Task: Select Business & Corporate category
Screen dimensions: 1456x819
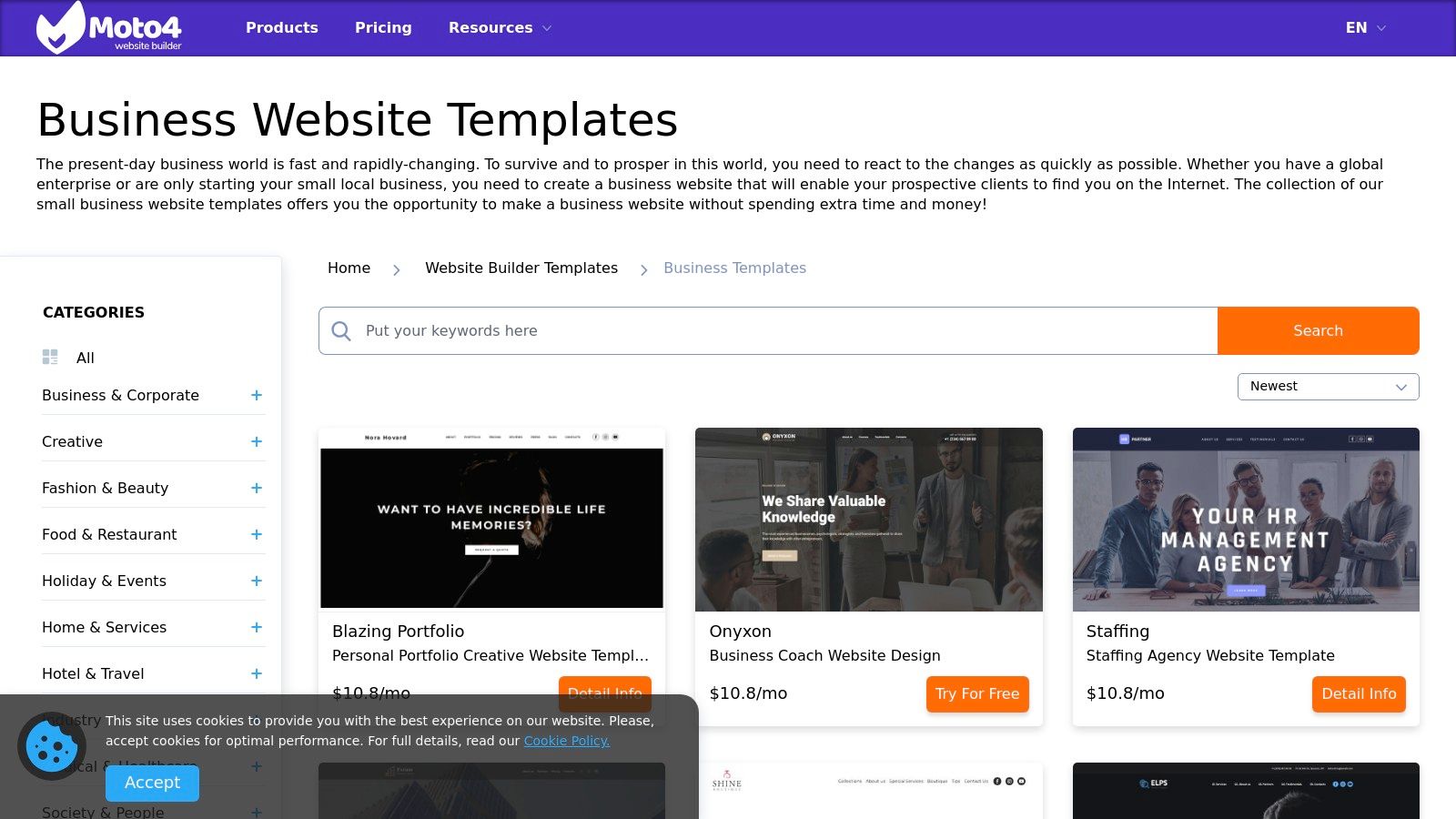Action: coord(120,395)
